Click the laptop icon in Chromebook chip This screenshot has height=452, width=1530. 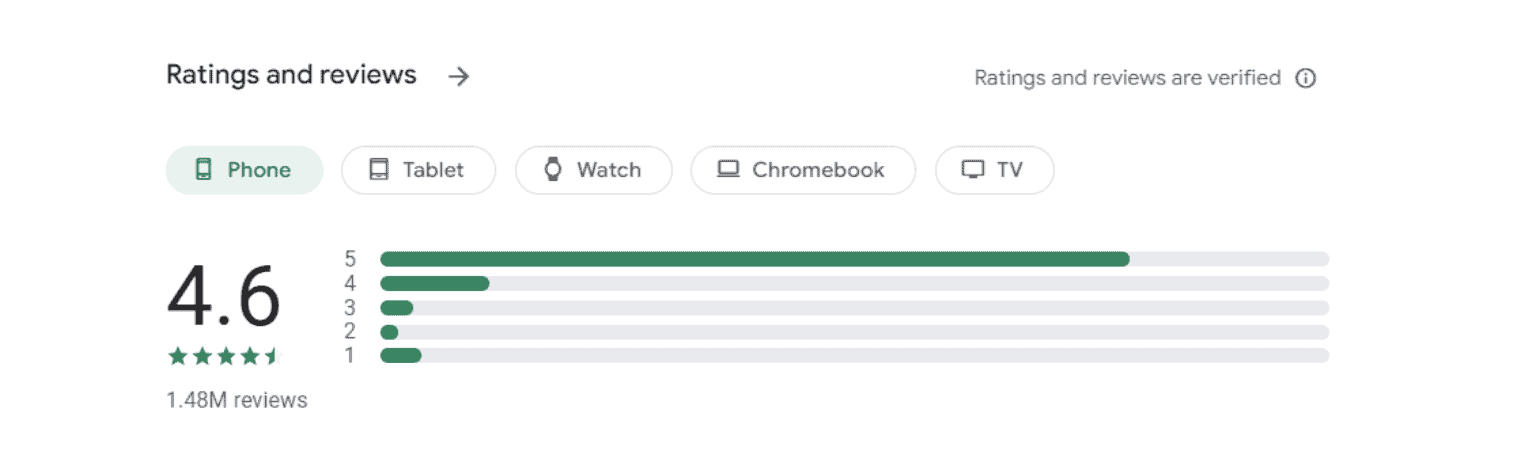[728, 170]
